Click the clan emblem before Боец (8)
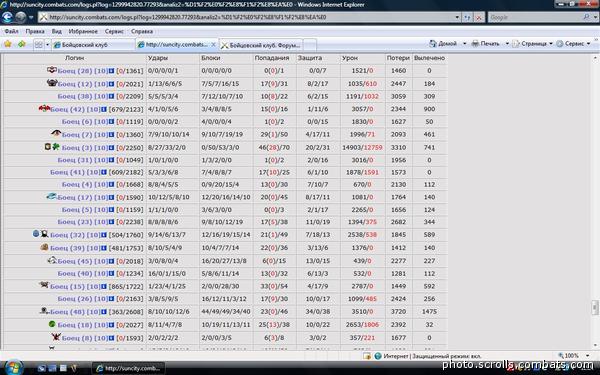600x375 pixels. 56,337
